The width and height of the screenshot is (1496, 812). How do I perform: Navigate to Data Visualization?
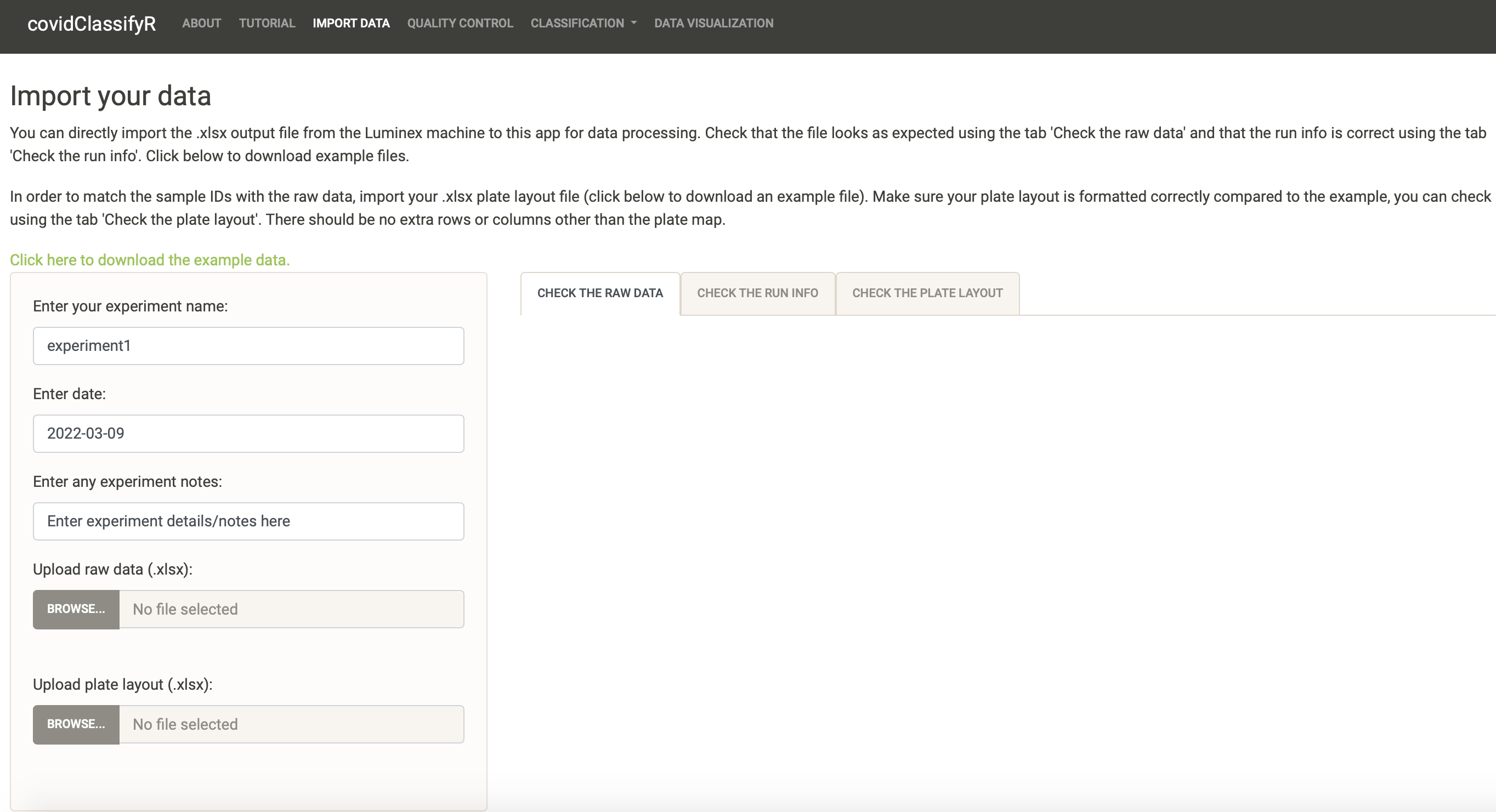point(714,23)
